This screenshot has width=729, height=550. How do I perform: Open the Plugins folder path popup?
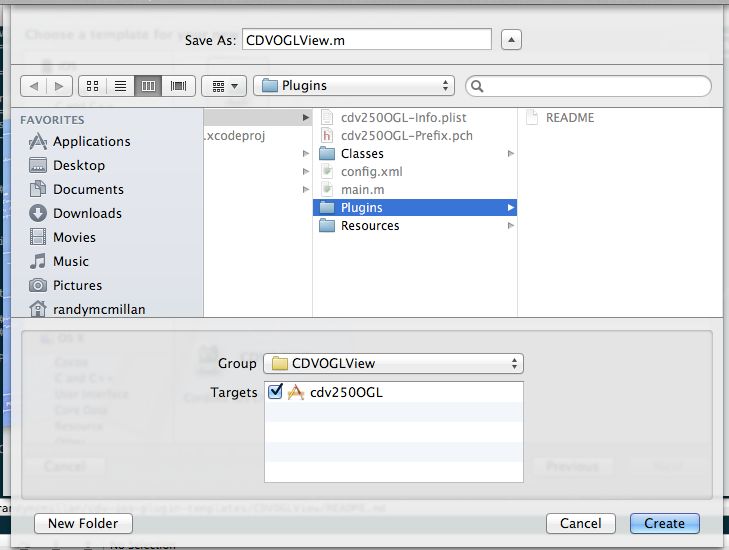(x=354, y=86)
